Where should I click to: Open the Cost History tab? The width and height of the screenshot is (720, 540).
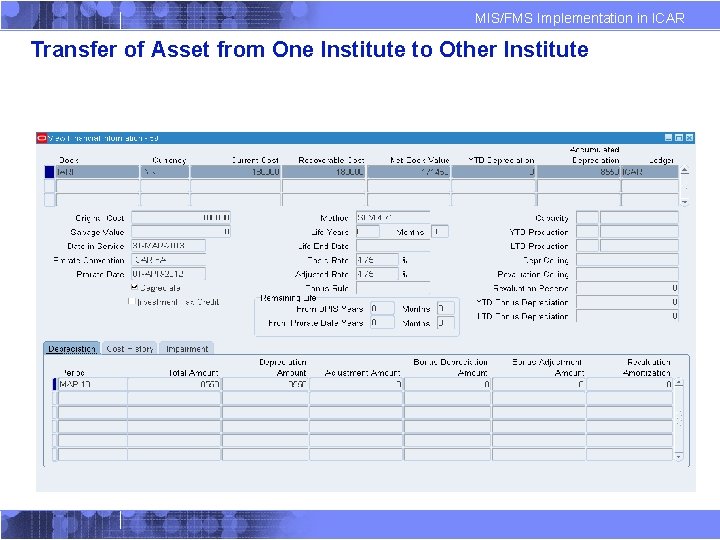(x=129, y=349)
